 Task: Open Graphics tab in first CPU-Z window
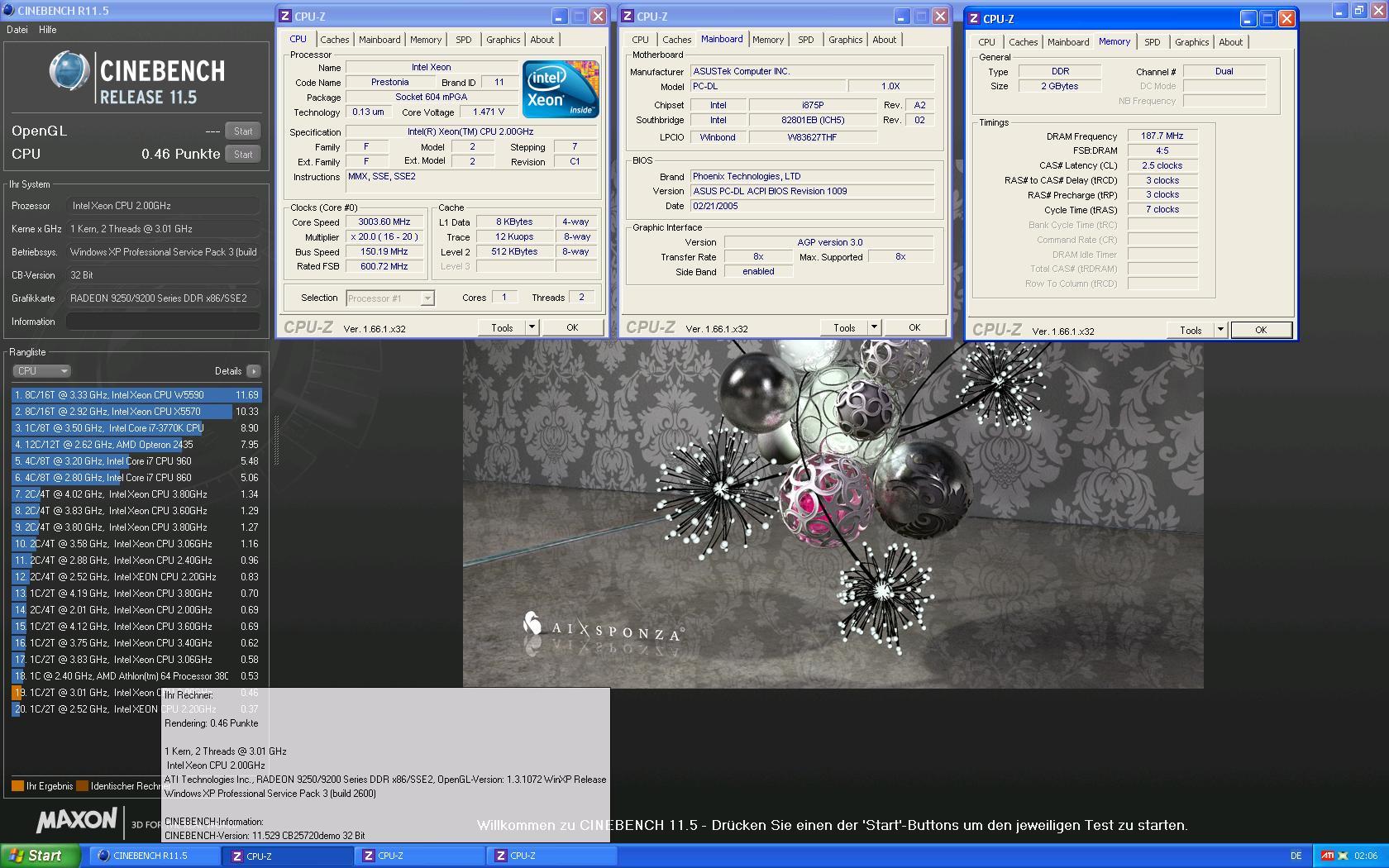tap(503, 40)
